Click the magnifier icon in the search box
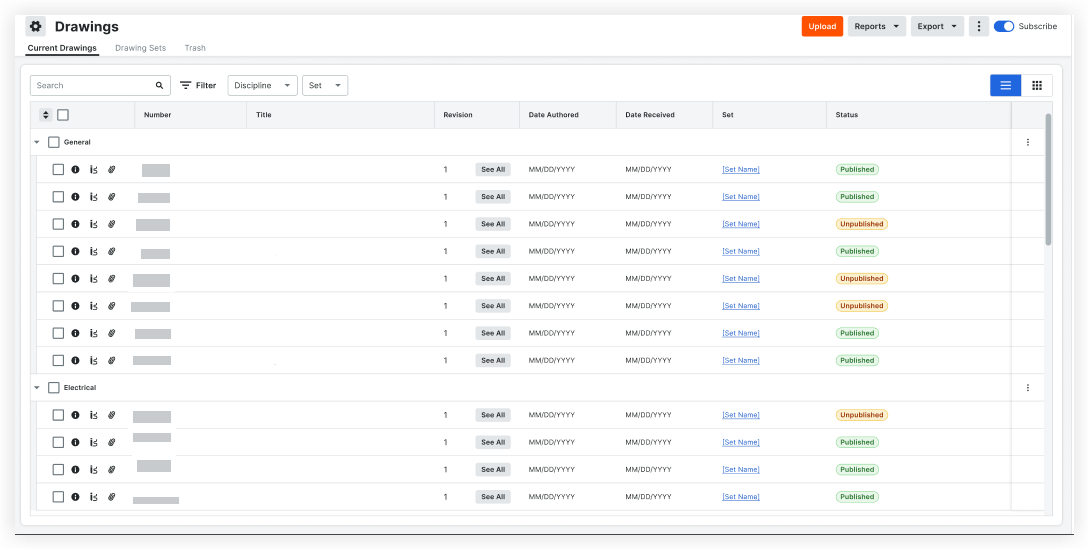 (x=159, y=85)
